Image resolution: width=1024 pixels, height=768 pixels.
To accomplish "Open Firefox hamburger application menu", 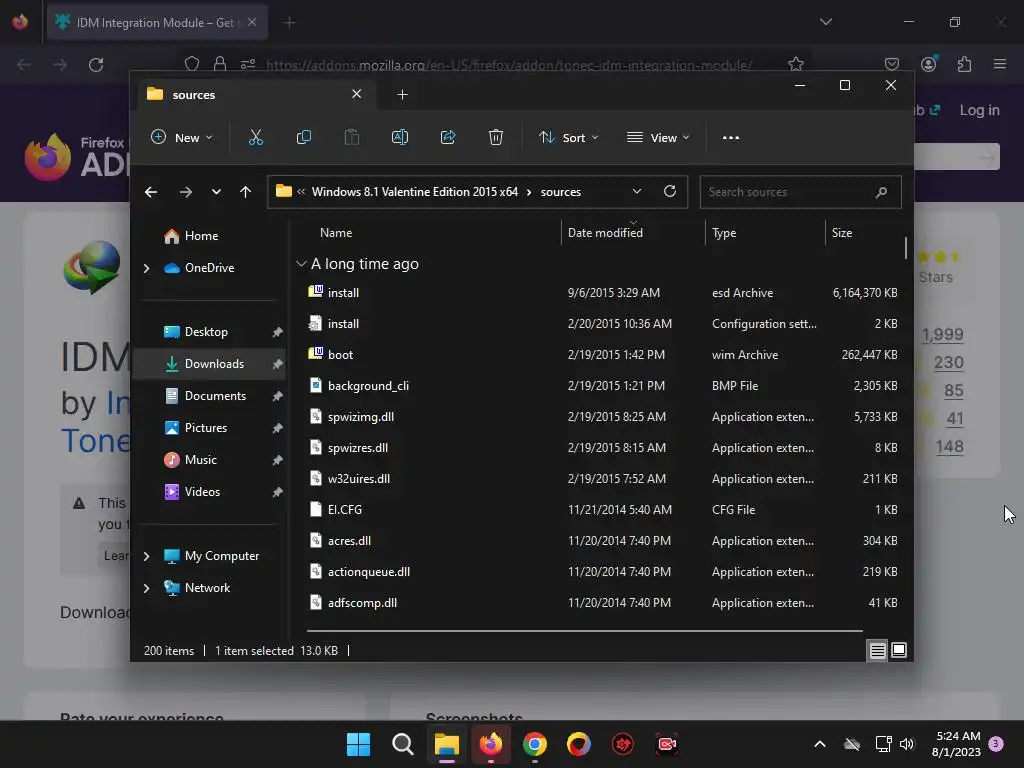I will 1000,64.
